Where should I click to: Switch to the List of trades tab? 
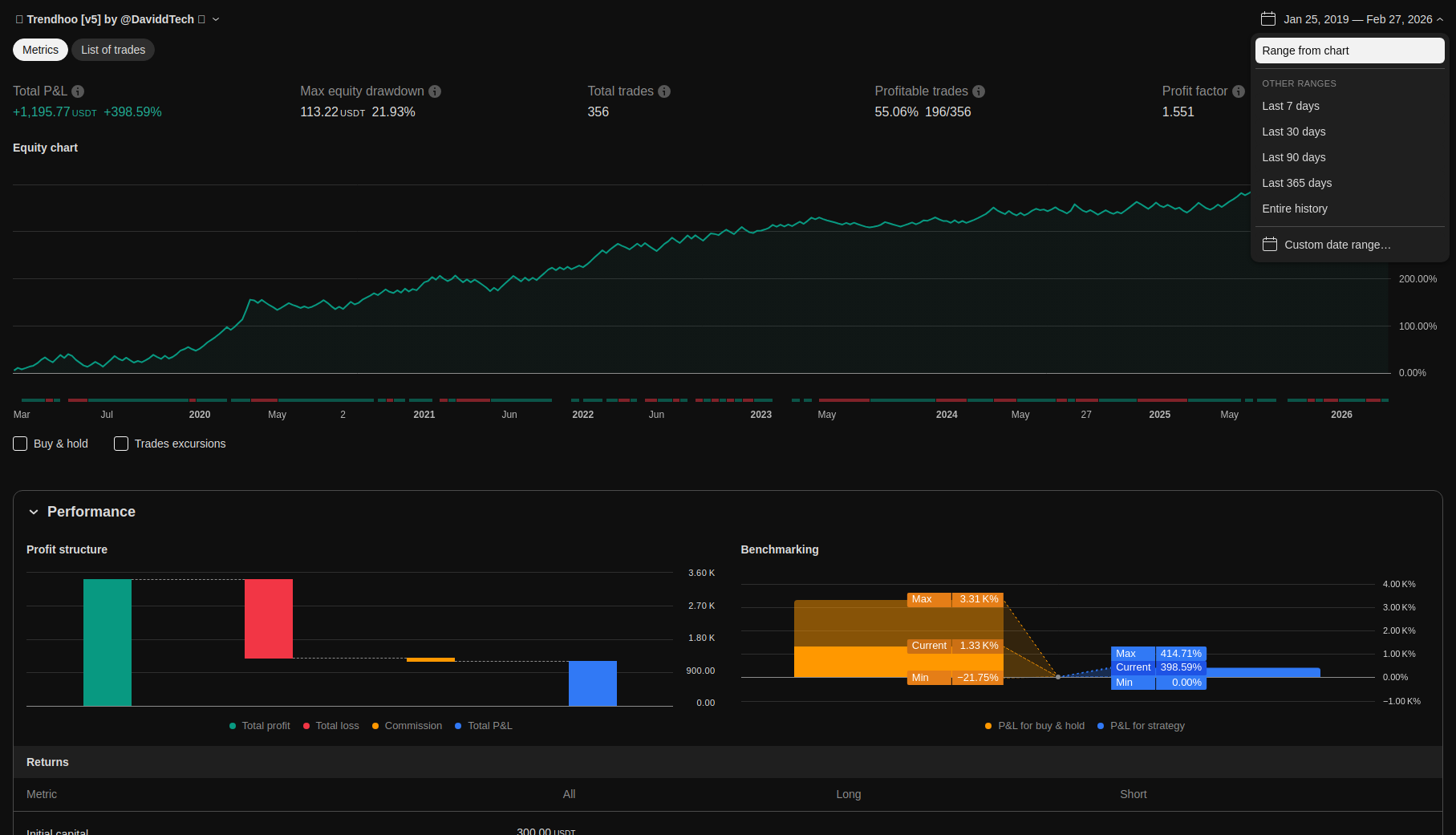click(113, 50)
